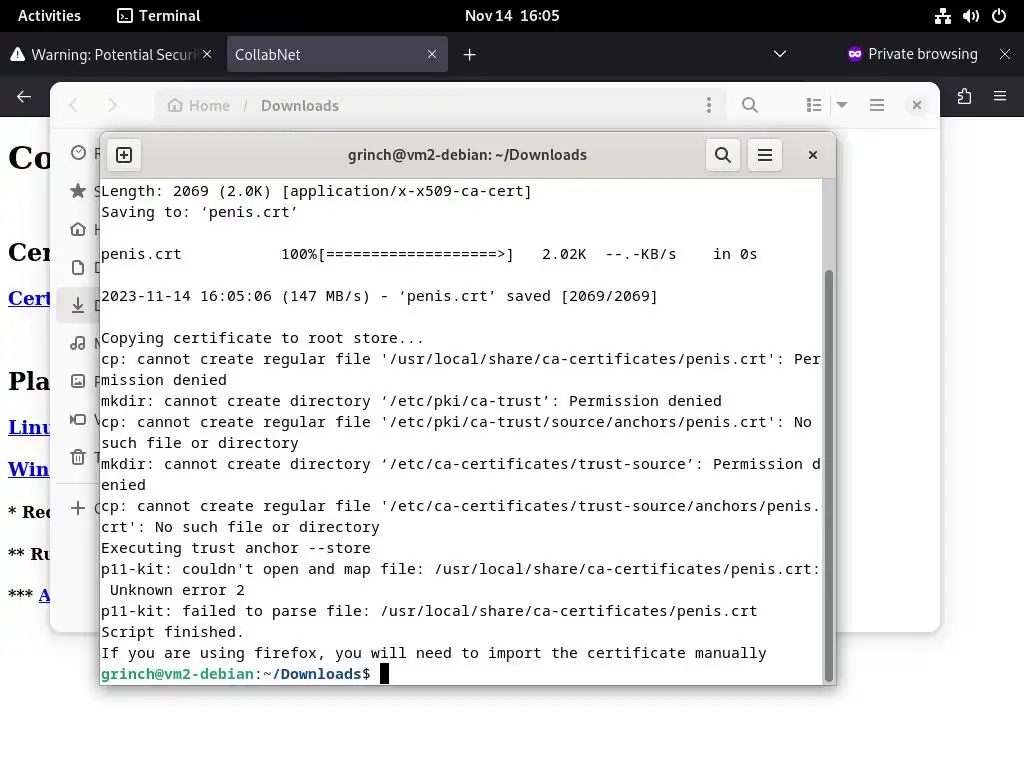1024x768 pixels.
Task: Click the 'Executing trust anchor --store' line
Action: pos(235,548)
